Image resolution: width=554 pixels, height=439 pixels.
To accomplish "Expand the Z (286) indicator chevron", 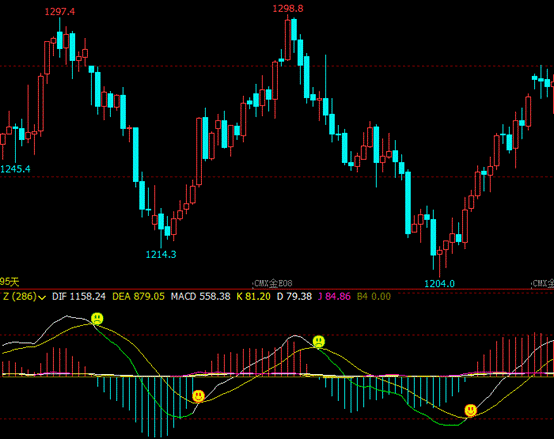I will click(x=42, y=298).
